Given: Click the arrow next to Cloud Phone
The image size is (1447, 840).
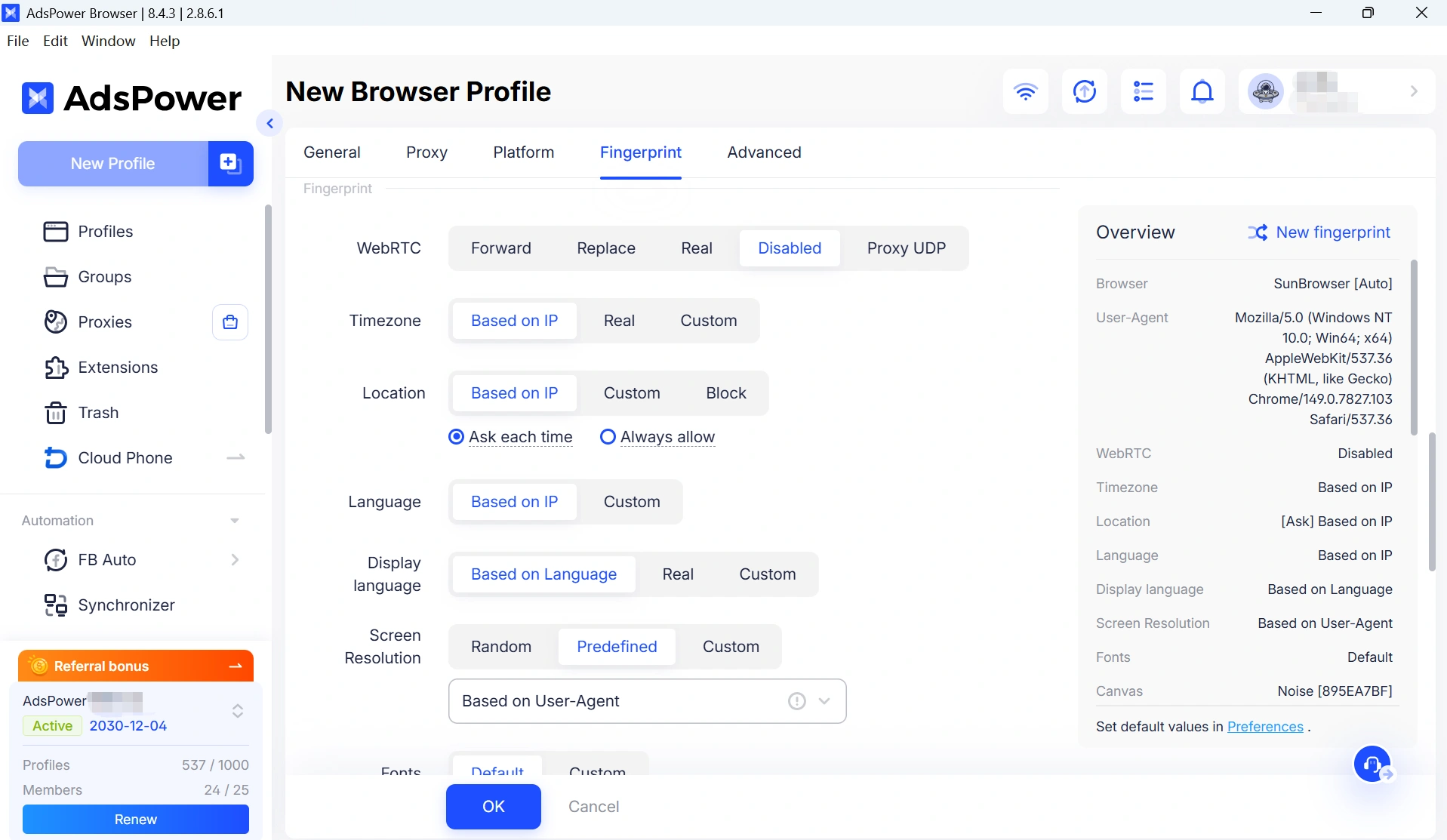Looking at the screenshot, I should coord(236,457).
